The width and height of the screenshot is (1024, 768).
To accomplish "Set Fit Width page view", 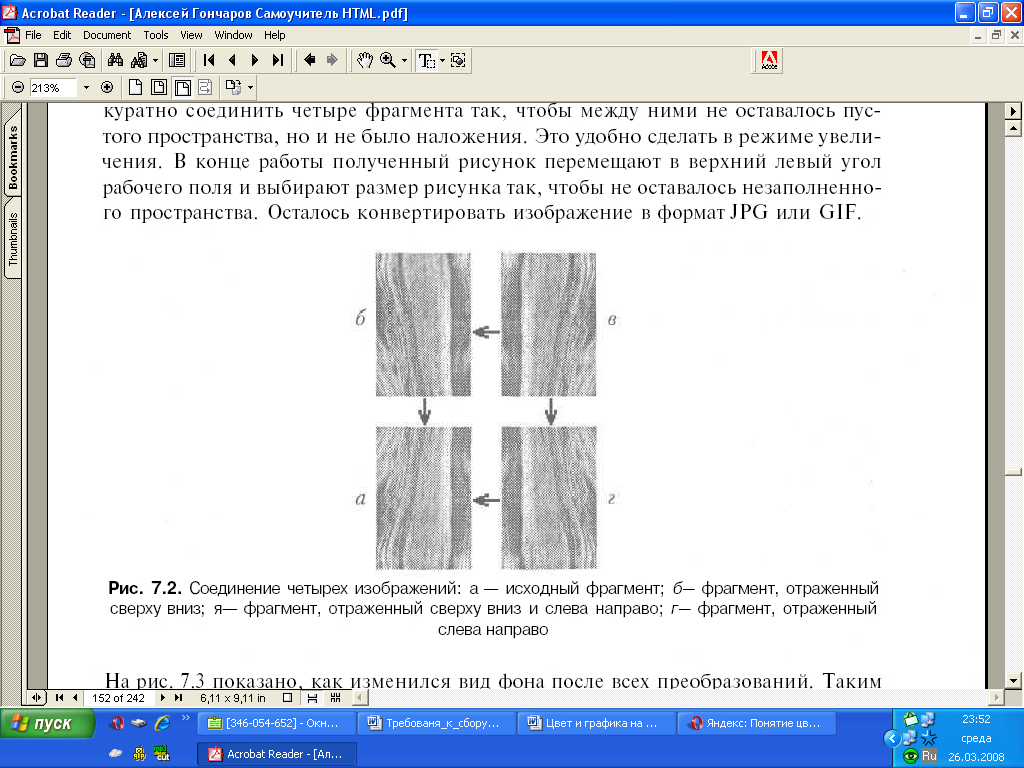I will pos(182,87).
